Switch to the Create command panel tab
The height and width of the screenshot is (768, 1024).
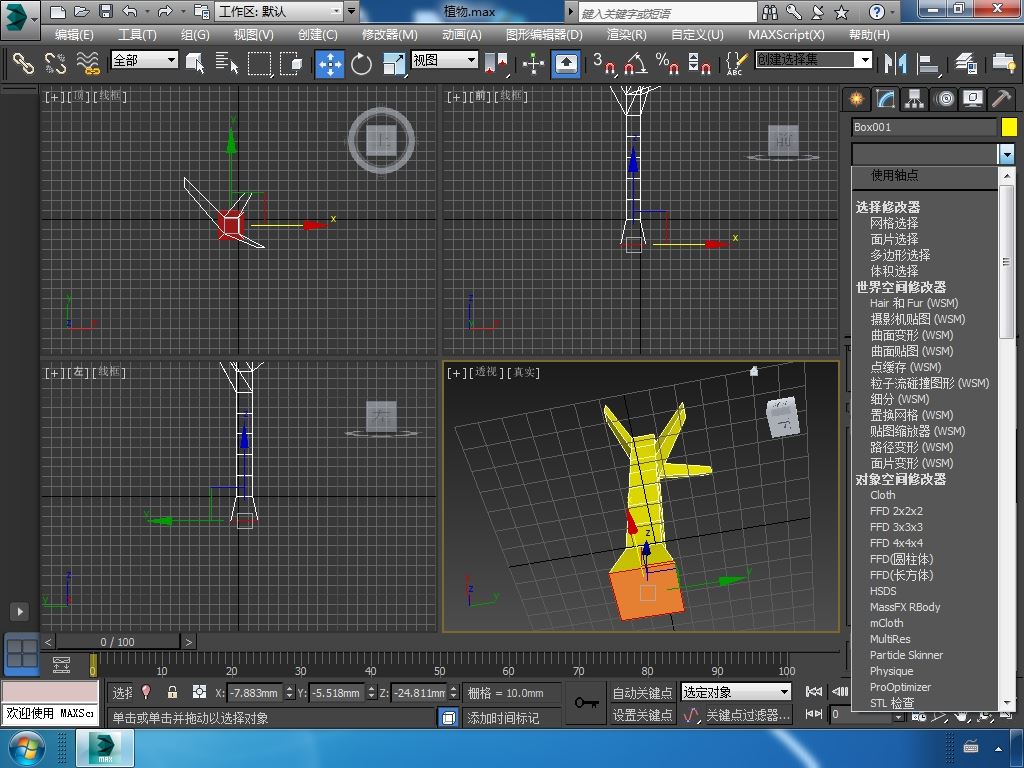(856, 99)
